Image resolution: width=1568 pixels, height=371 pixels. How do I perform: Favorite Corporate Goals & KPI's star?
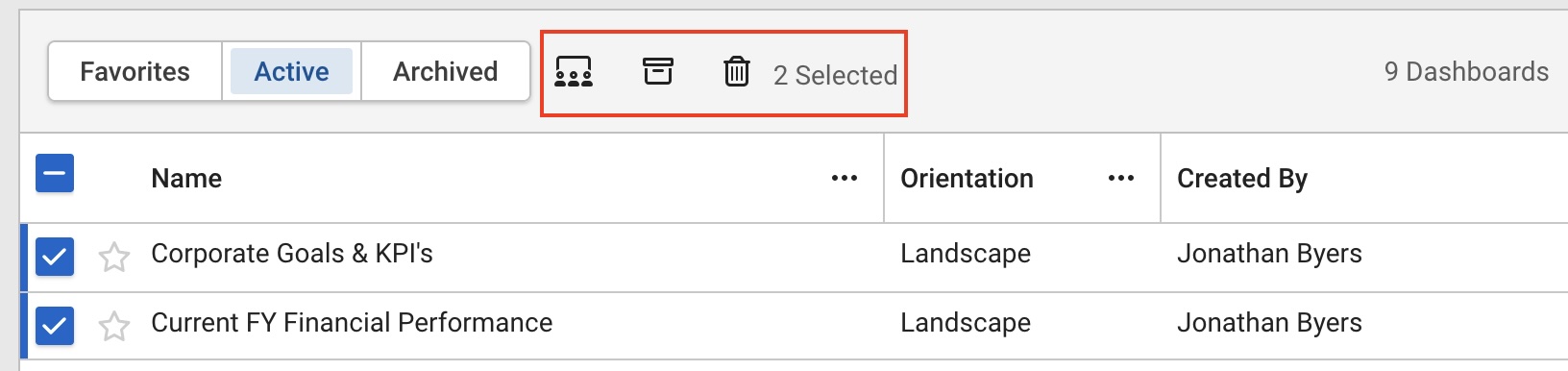(x=114, y=257)
